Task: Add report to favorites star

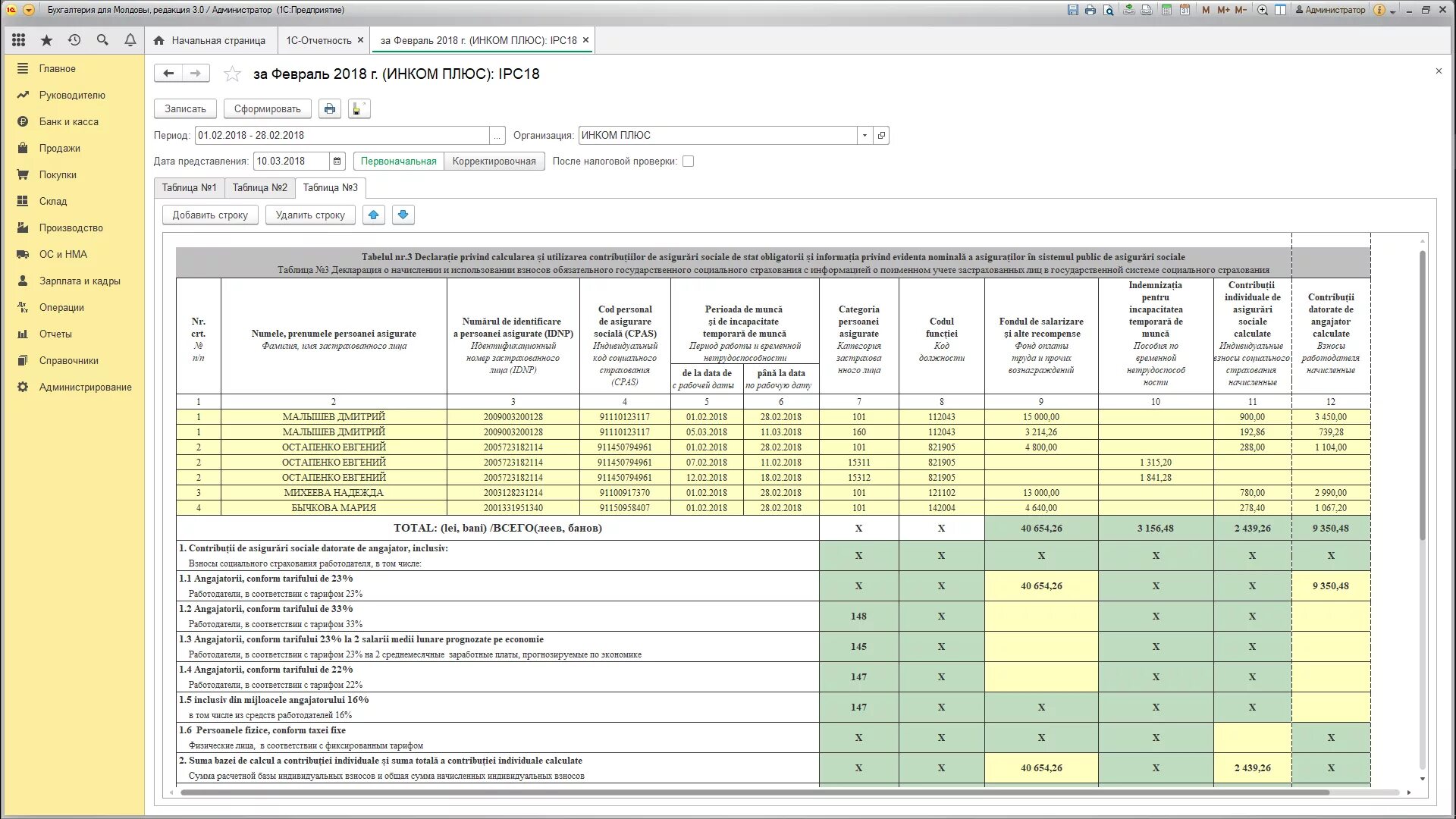Action: click(232, 74)
